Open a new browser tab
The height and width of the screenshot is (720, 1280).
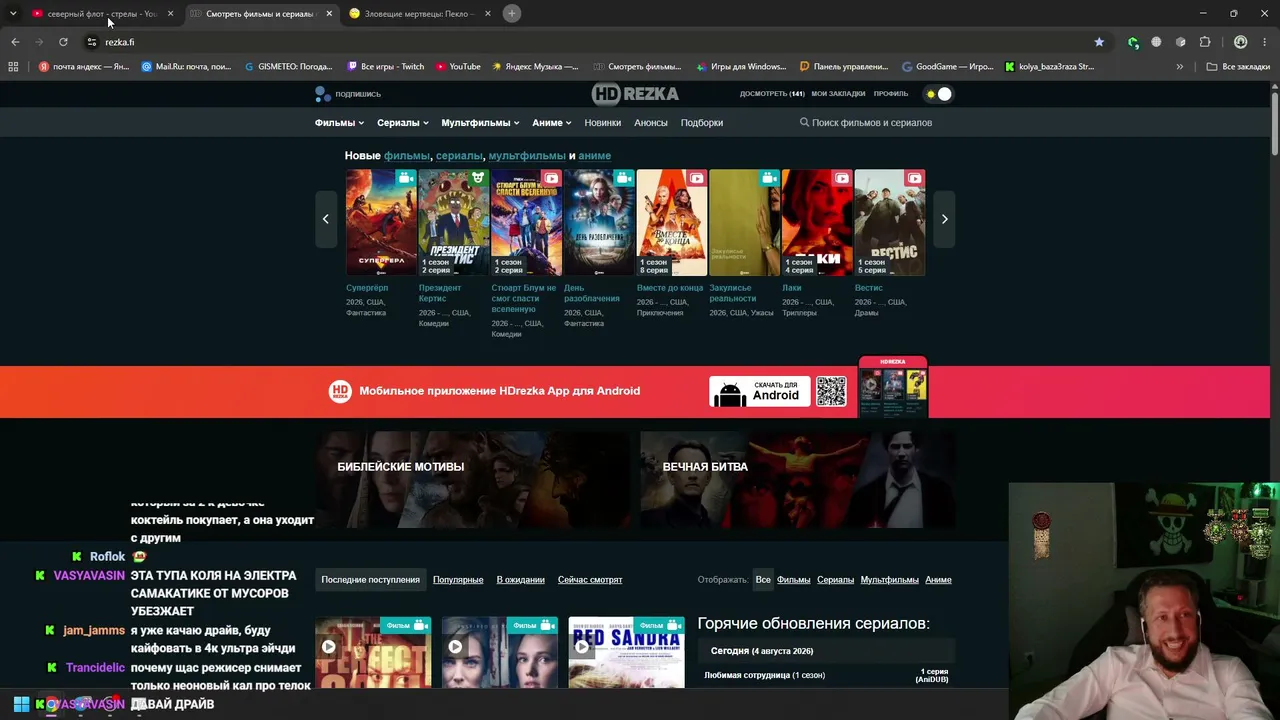pos(511,13)
